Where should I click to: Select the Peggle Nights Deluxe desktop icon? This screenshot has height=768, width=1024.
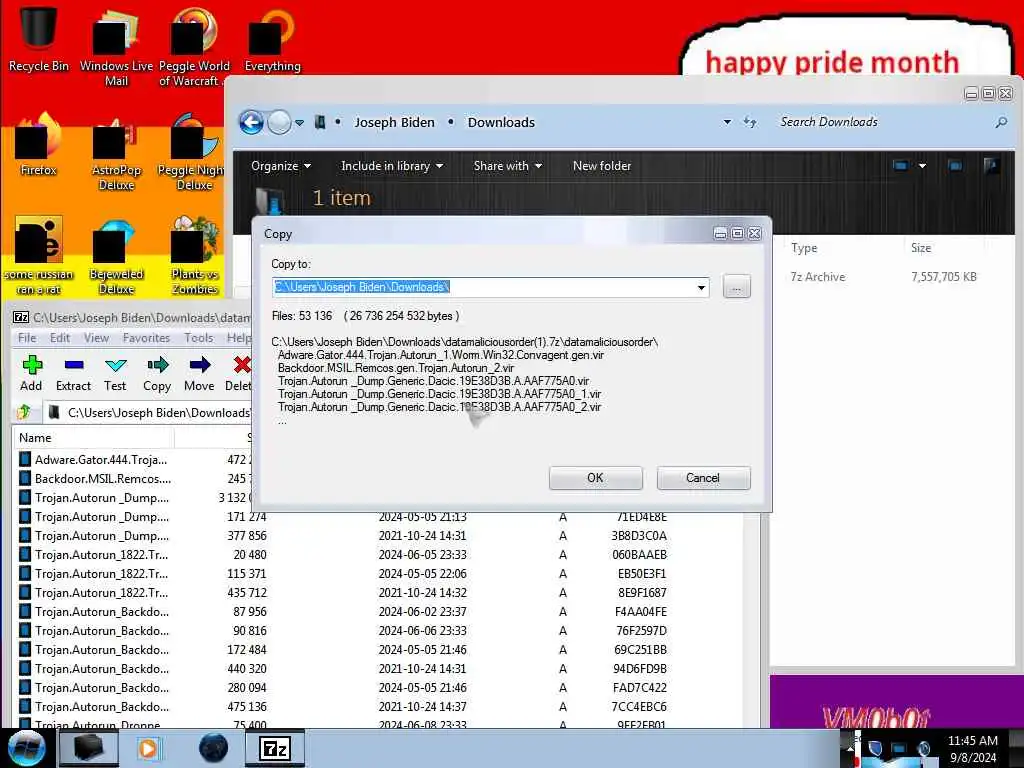[x=192, y=153]
